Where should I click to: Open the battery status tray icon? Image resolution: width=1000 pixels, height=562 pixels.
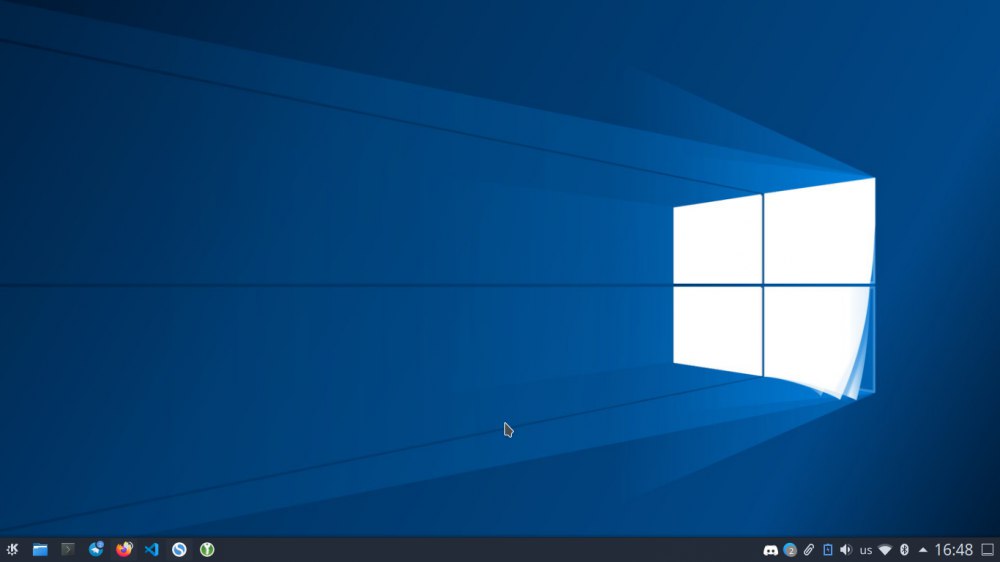[x=828, y=550]
